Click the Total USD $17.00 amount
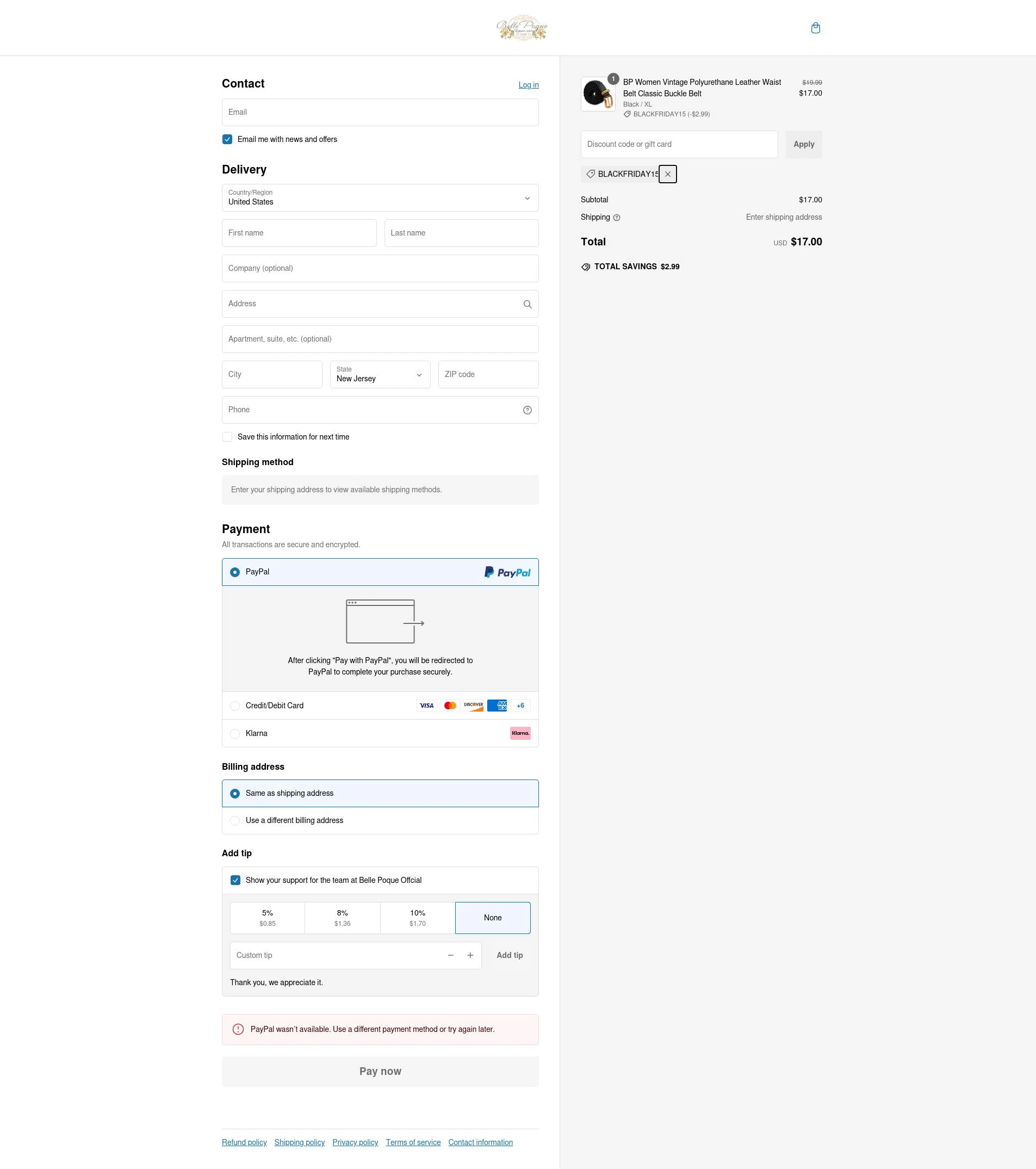 (806, 242)
